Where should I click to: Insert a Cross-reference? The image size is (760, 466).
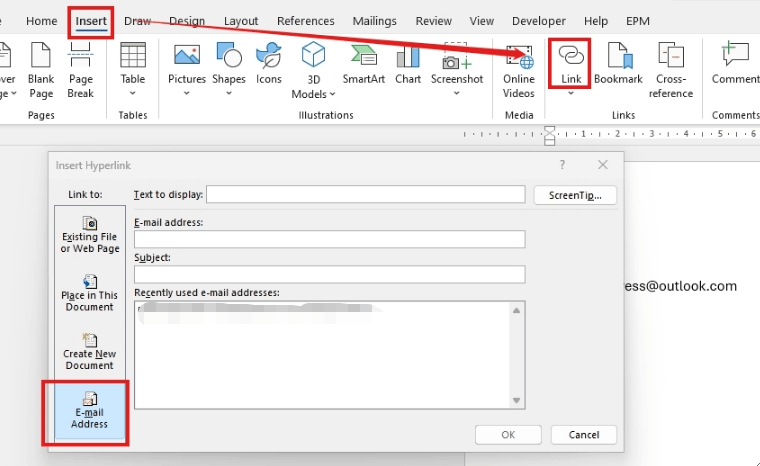click(671, 70)
